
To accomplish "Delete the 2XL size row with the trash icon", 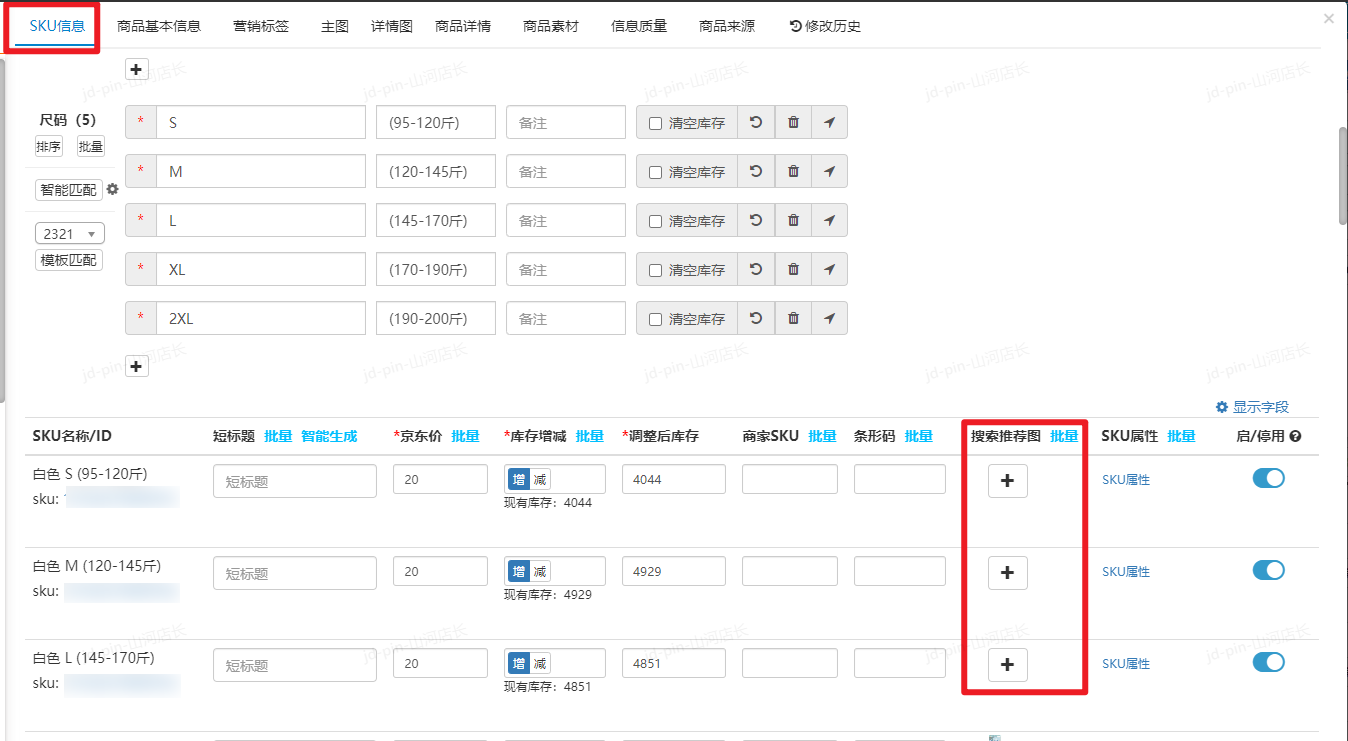I will coord(793,318).
